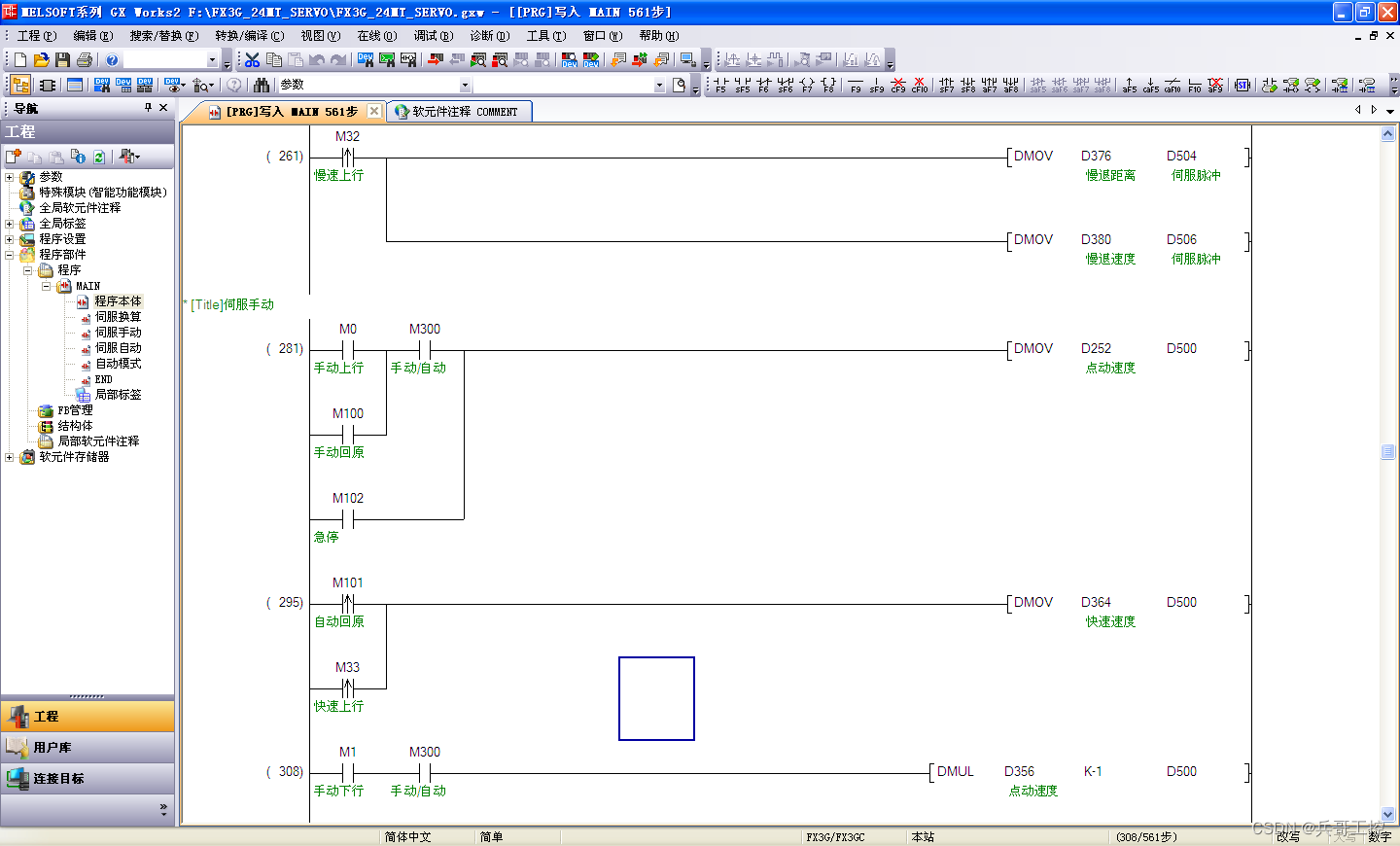Open help via the blue question mark icon
This screenshot has height=846, width=1400.
[112, 60]
